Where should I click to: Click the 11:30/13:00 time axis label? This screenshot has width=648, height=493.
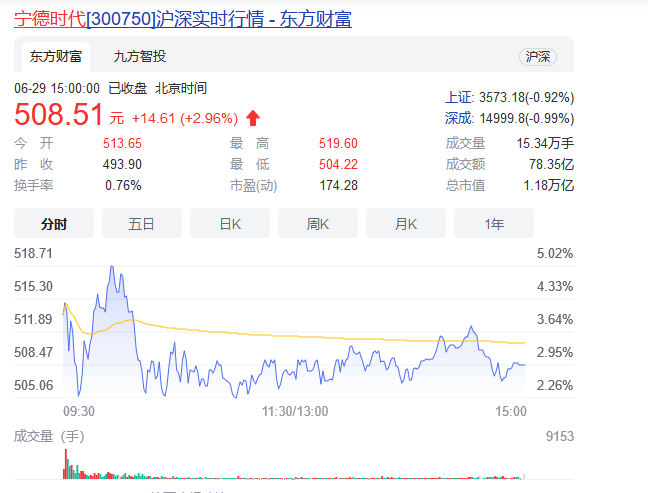pos(295,411)
